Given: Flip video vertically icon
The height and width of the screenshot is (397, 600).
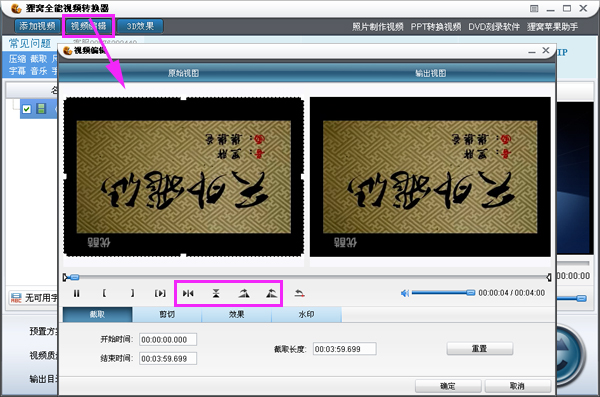Looking at the screenshot, I should [x=216, y=293].
